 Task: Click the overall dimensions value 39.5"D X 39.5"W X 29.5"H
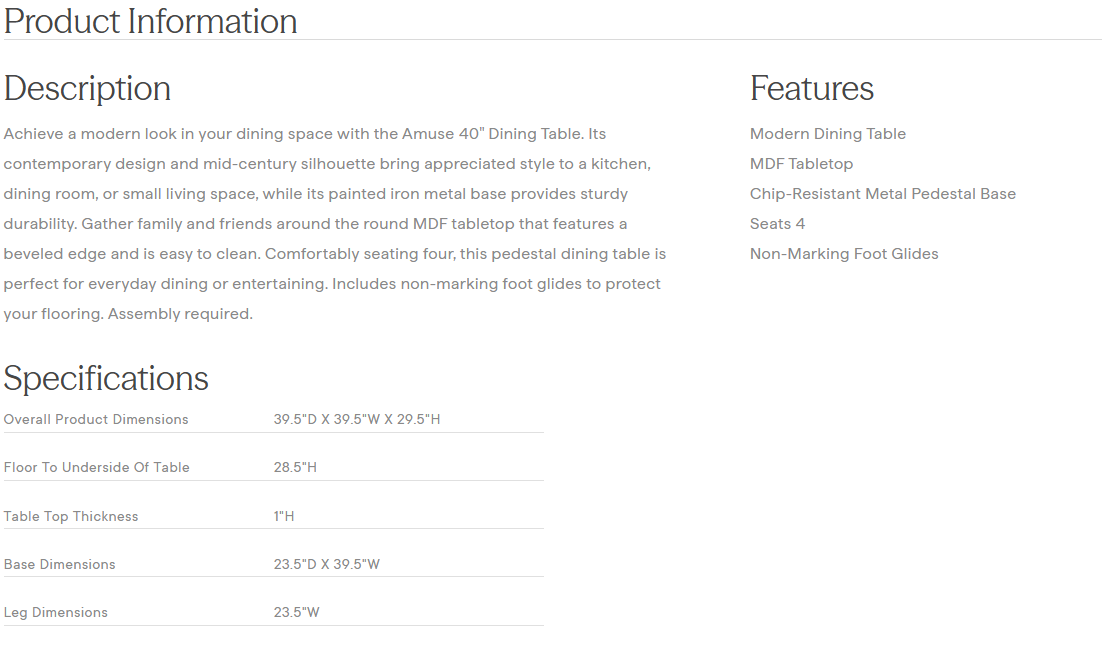tap(356, 419)
